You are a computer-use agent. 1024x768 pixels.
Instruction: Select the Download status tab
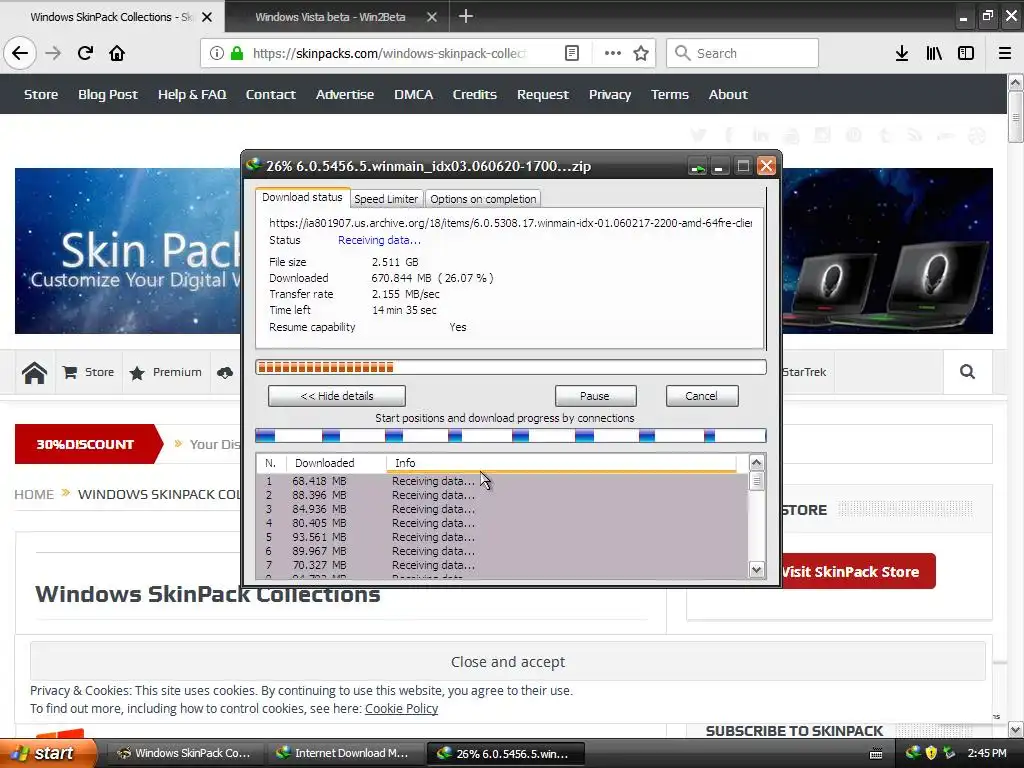click(302, 197)
